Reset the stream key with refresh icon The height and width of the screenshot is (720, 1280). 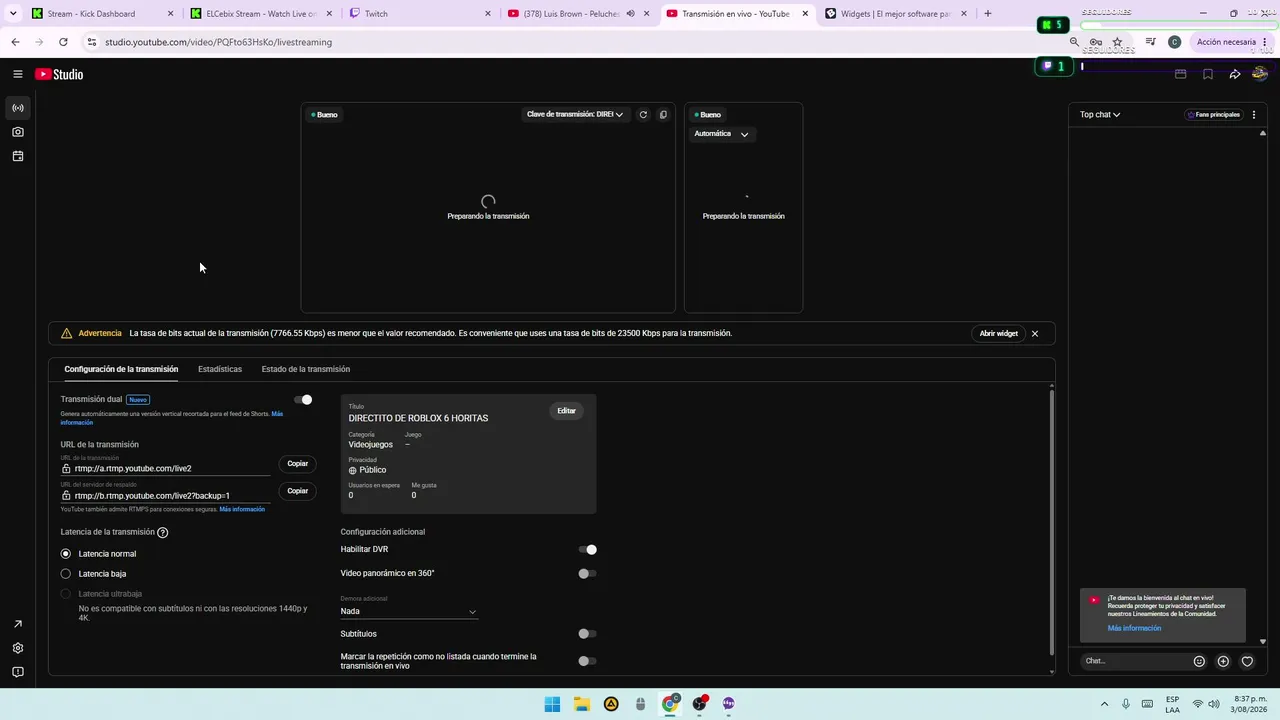[643, 115]
